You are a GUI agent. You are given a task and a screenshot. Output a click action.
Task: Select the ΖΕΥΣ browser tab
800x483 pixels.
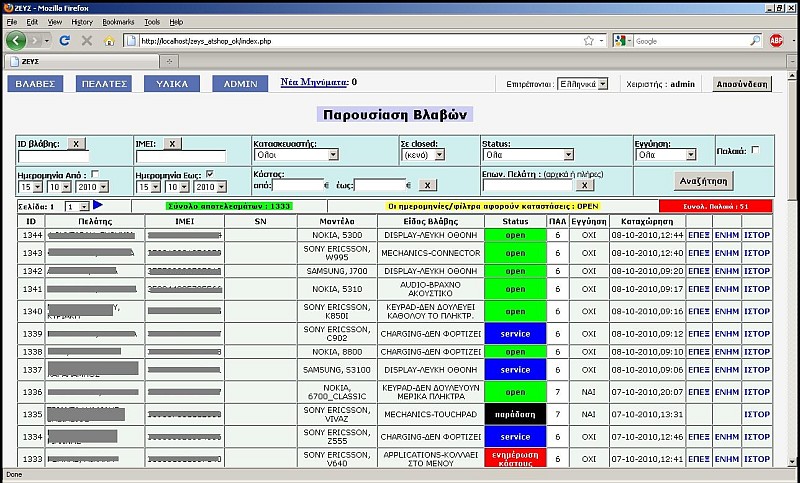[82, 61]
